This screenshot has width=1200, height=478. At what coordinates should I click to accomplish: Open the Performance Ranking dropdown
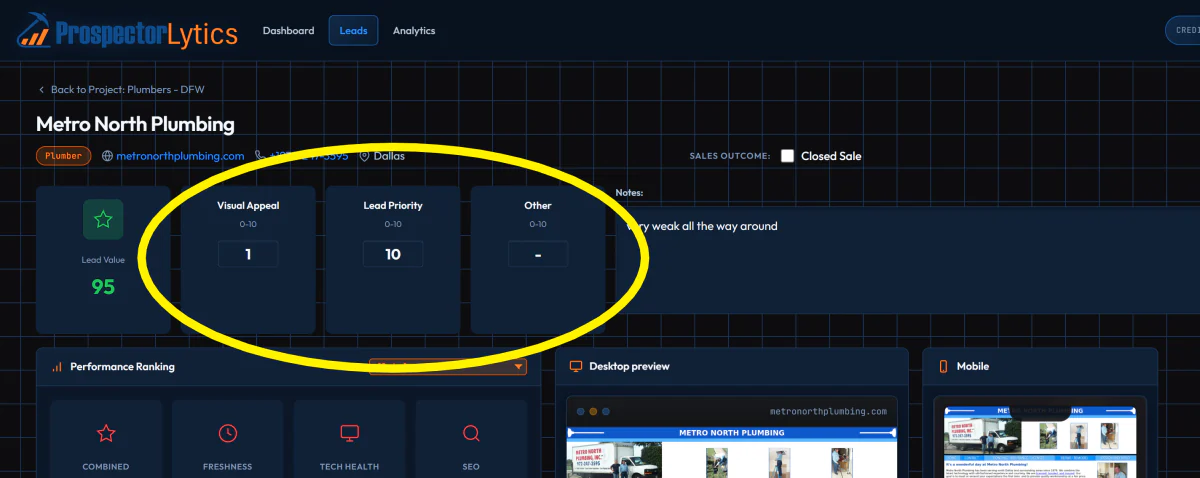coord(448,367)
